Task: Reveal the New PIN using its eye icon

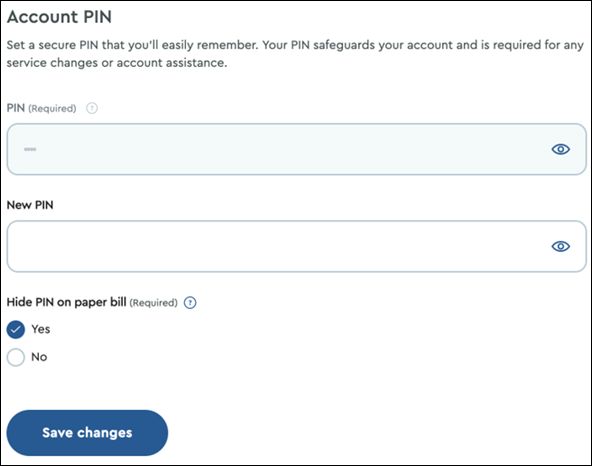Action: click(x=561, y=246)
